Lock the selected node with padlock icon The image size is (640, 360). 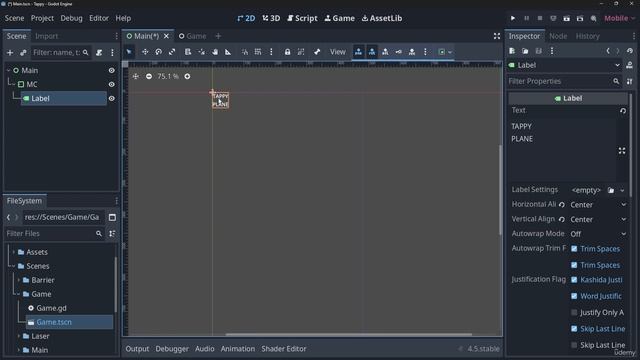287,52
